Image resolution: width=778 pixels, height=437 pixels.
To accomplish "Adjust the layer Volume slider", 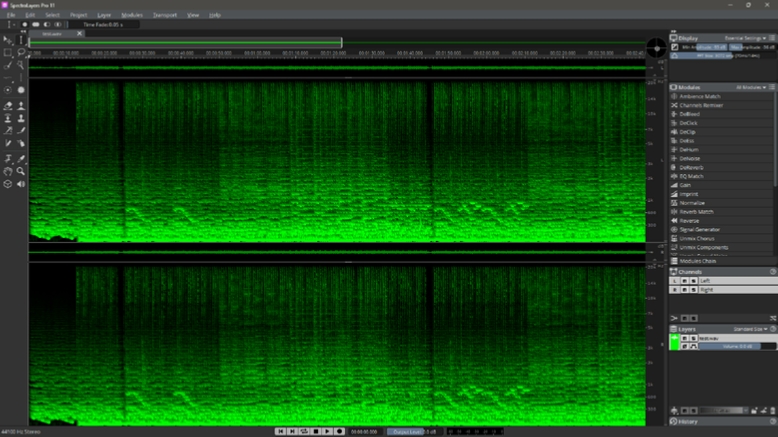I will (735, 346).
